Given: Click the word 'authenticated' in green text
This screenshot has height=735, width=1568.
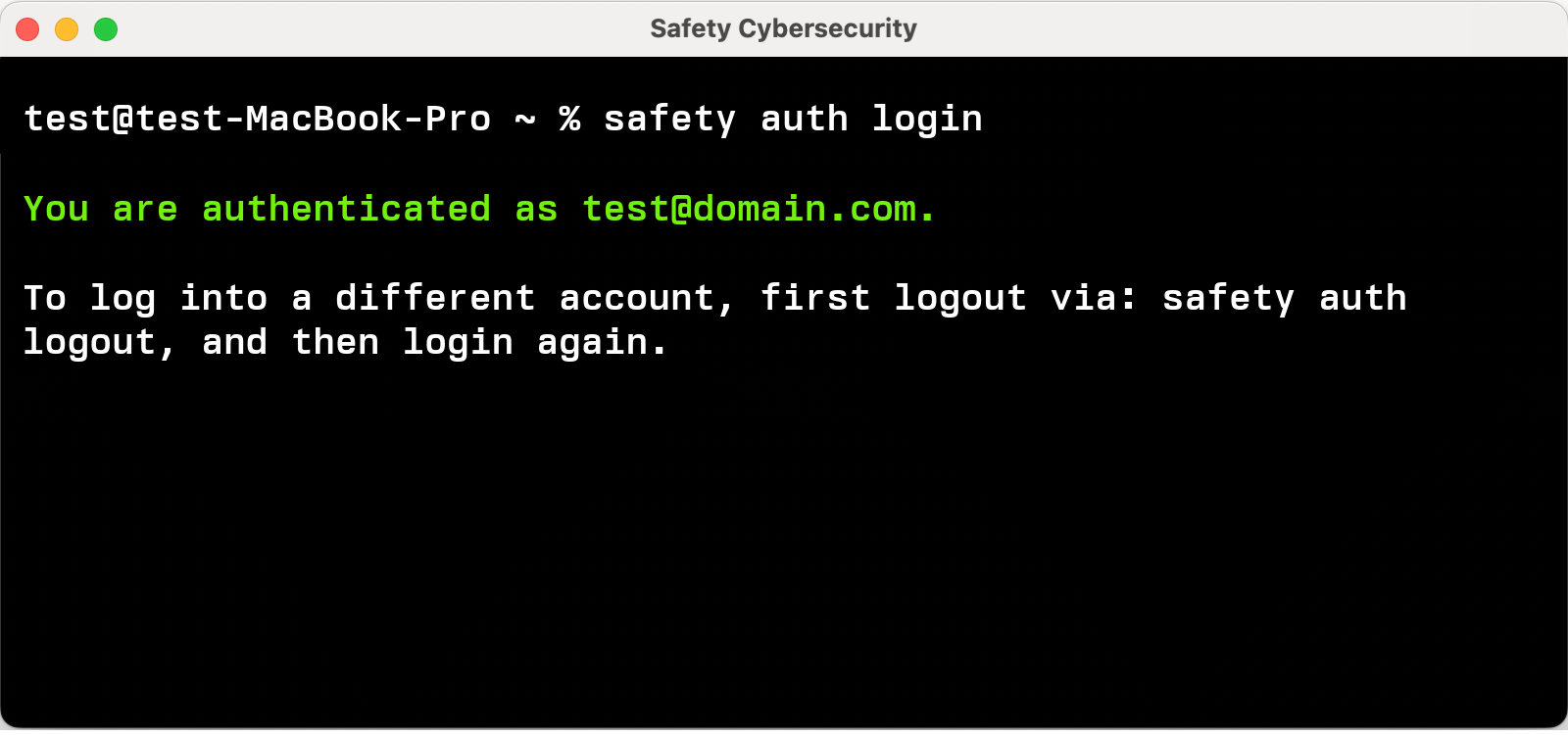Looking at the screenshot, I should pos(346,209).
